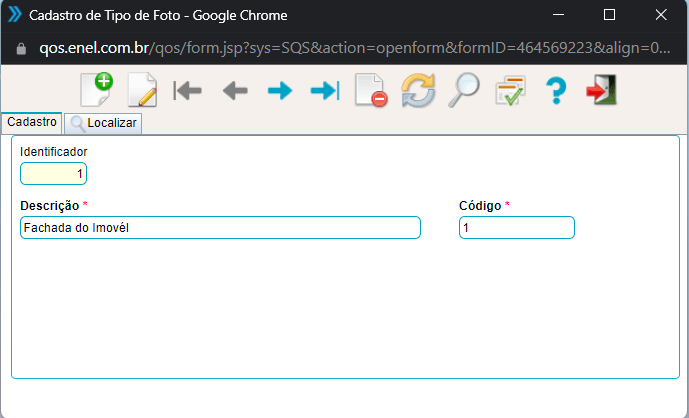This screenshot has height=418, width=689.
Task: Go to the previous record
Action: pos(234,91)
